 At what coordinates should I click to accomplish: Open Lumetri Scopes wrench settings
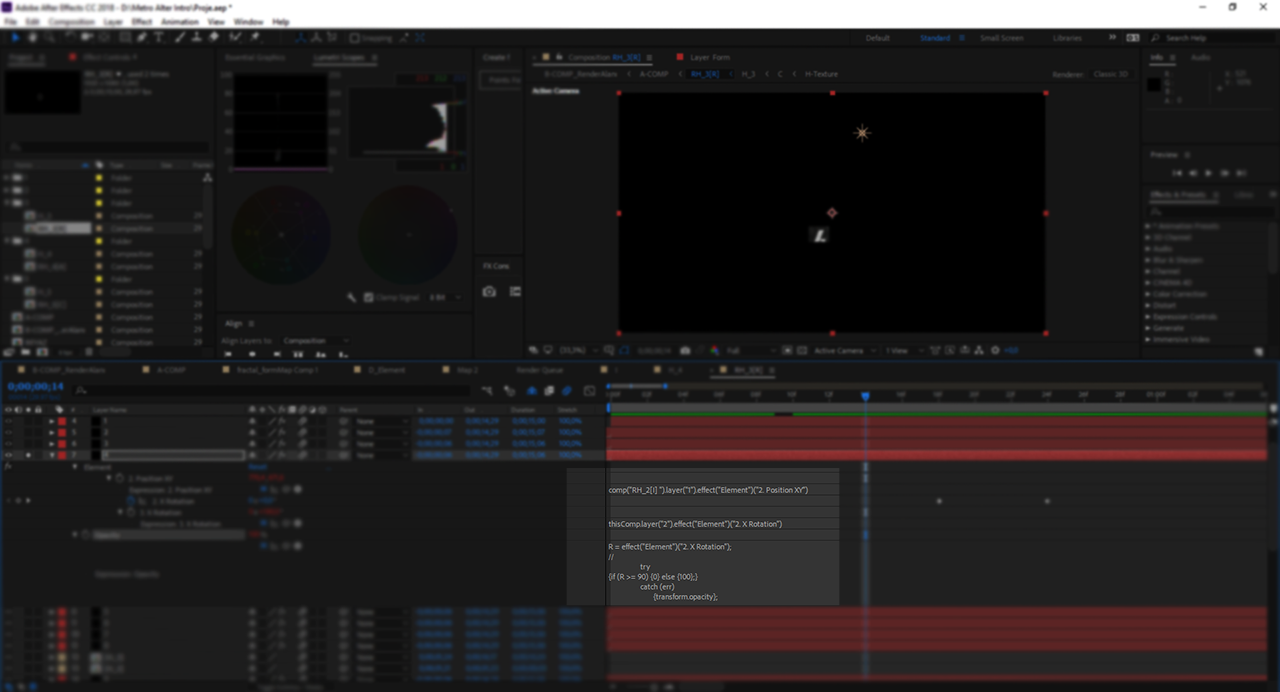(x=351, y=297)
